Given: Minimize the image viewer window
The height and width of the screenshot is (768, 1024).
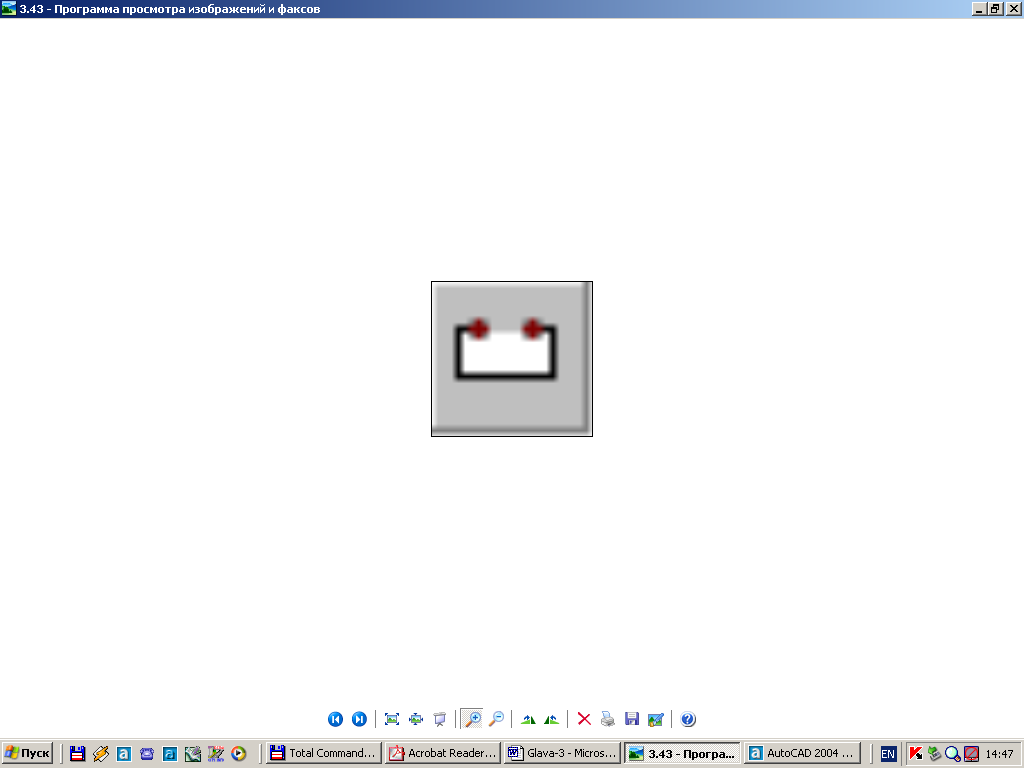Looking at the screenshot, I should point(980,8).
